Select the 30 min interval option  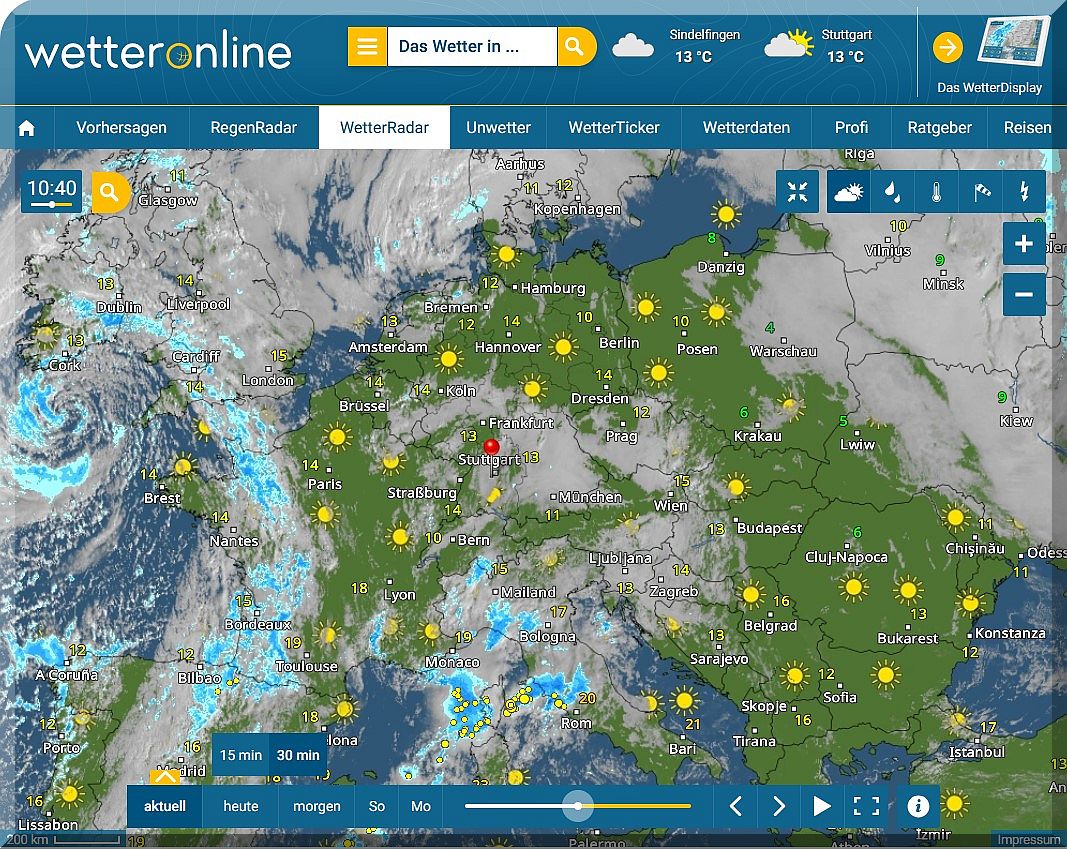click(298, 755)
